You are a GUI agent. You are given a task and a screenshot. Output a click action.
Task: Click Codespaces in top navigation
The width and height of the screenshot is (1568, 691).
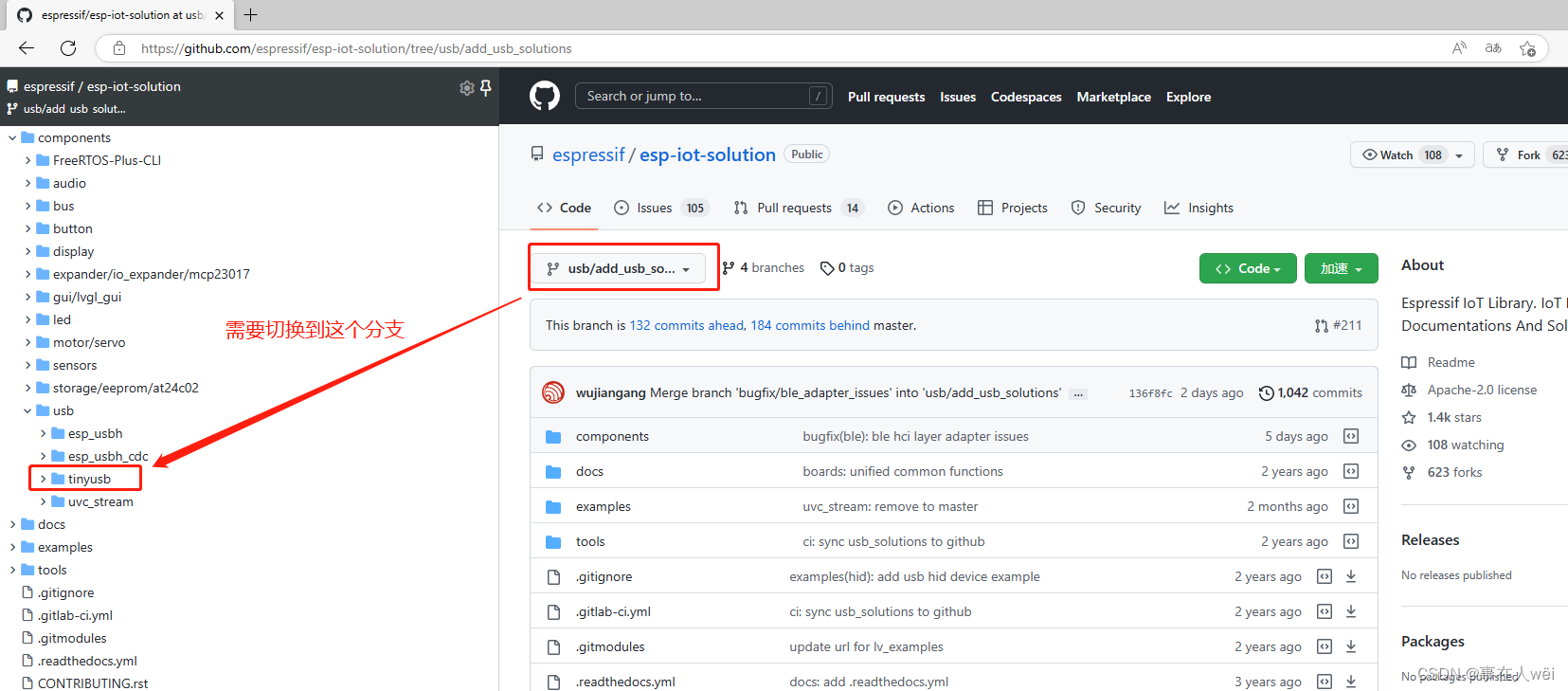click(x=1026, y=97)
